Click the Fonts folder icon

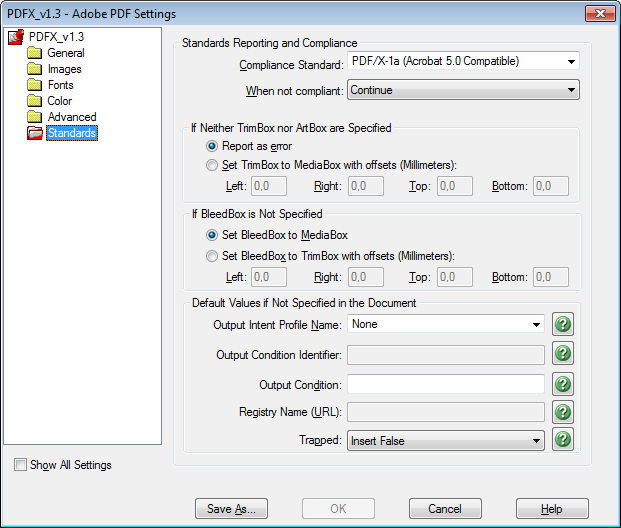pos(34,85)
